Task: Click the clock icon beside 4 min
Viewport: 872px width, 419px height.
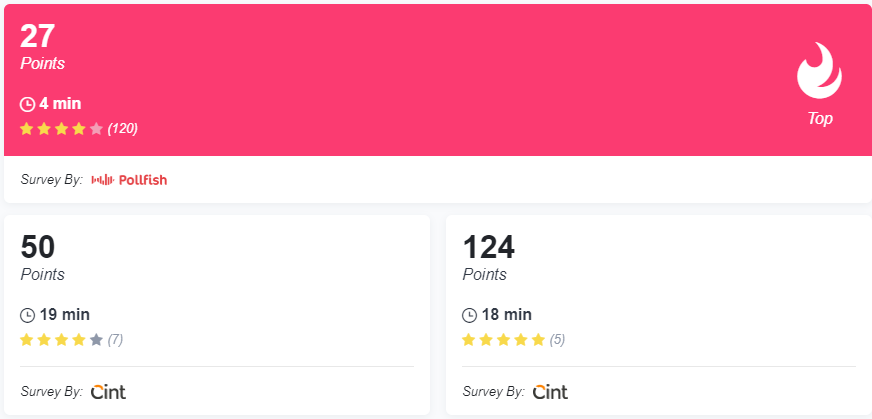Action: pos(27,104)
